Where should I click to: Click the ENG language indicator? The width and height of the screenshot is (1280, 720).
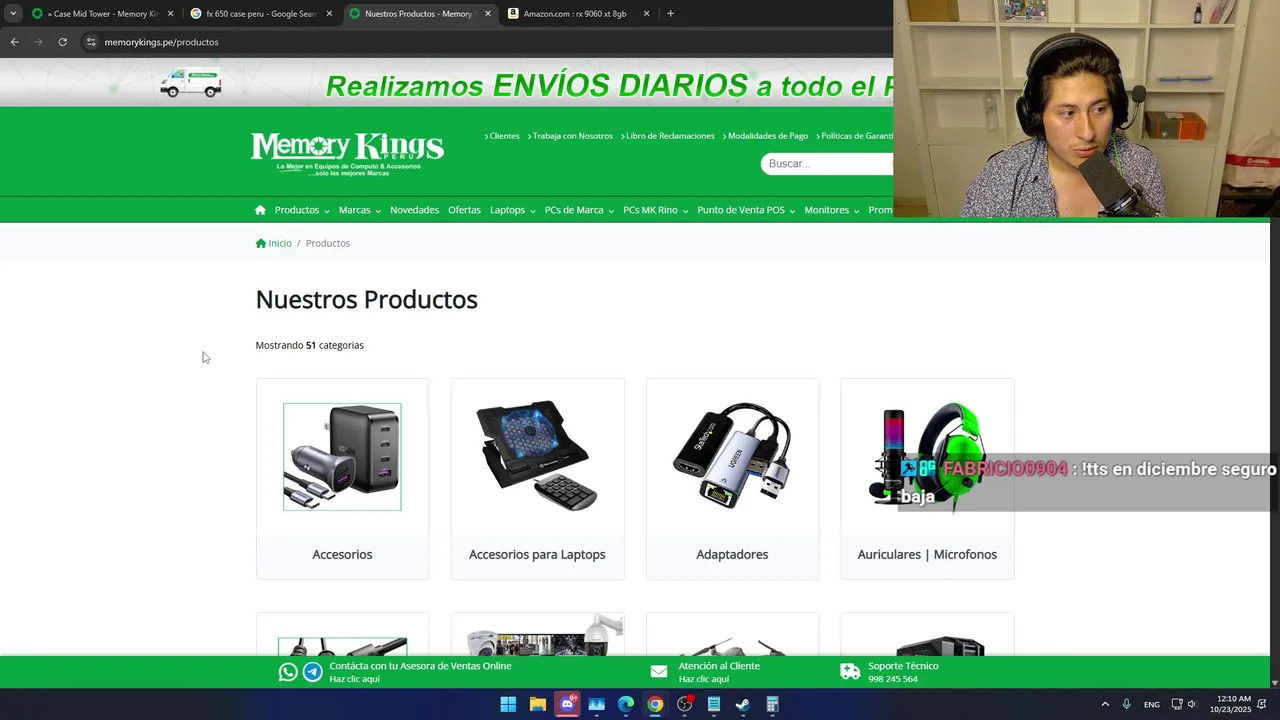tap(1152, 704)
